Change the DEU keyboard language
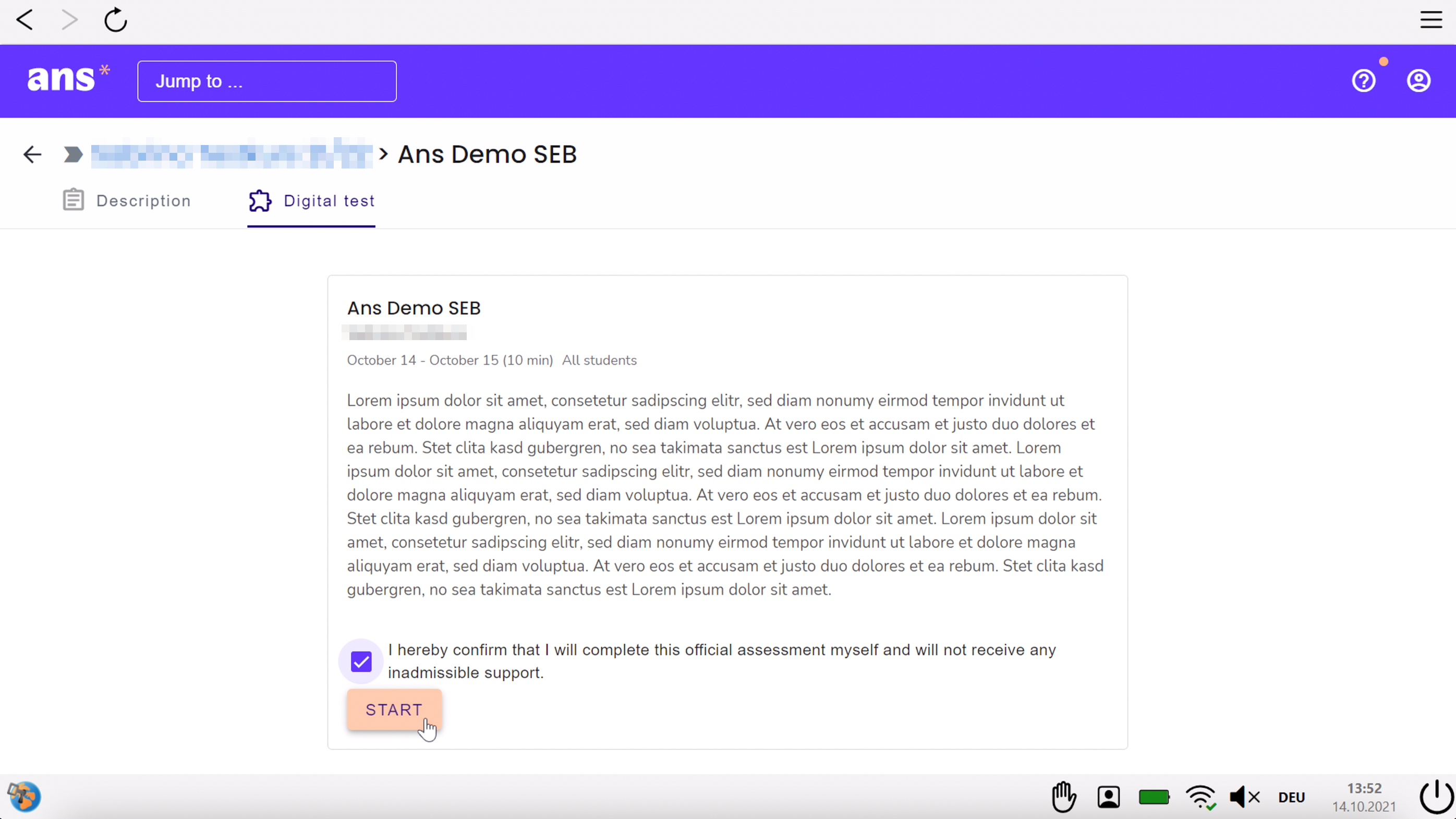The height and width of the screenshot is (819, 1456). tap(1292, 797)
